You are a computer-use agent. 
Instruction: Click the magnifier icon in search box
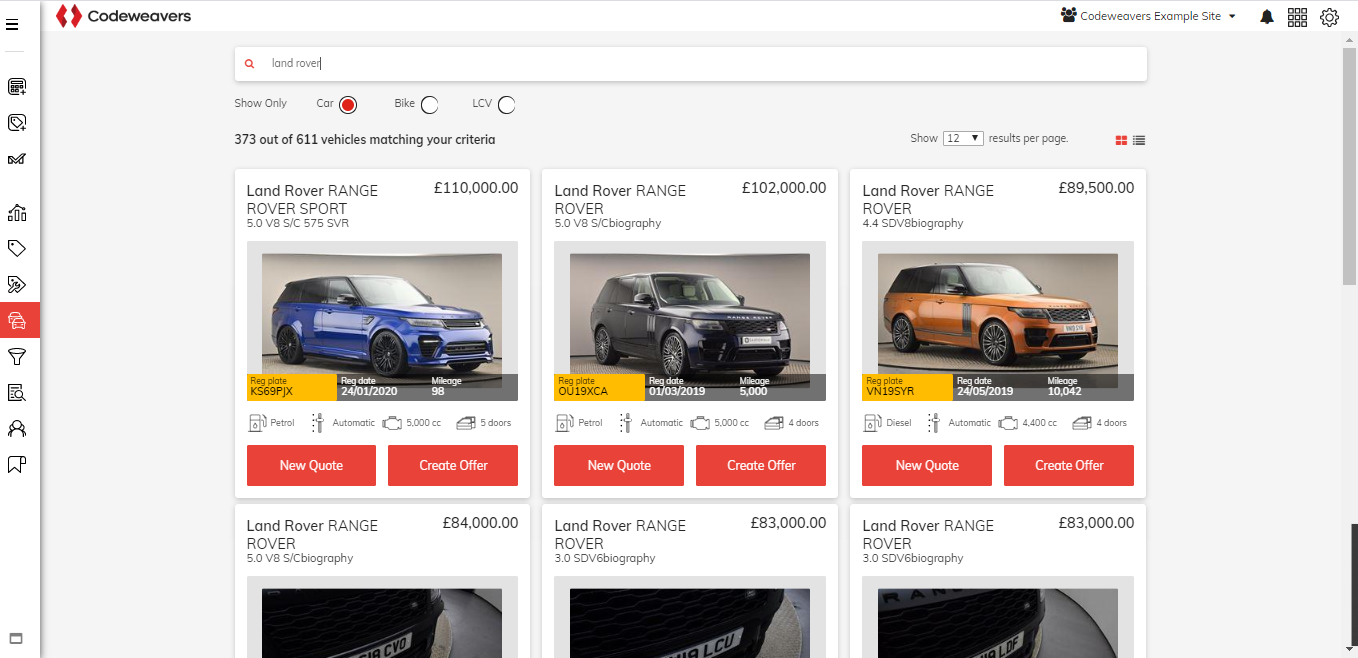tap(250, 63)
